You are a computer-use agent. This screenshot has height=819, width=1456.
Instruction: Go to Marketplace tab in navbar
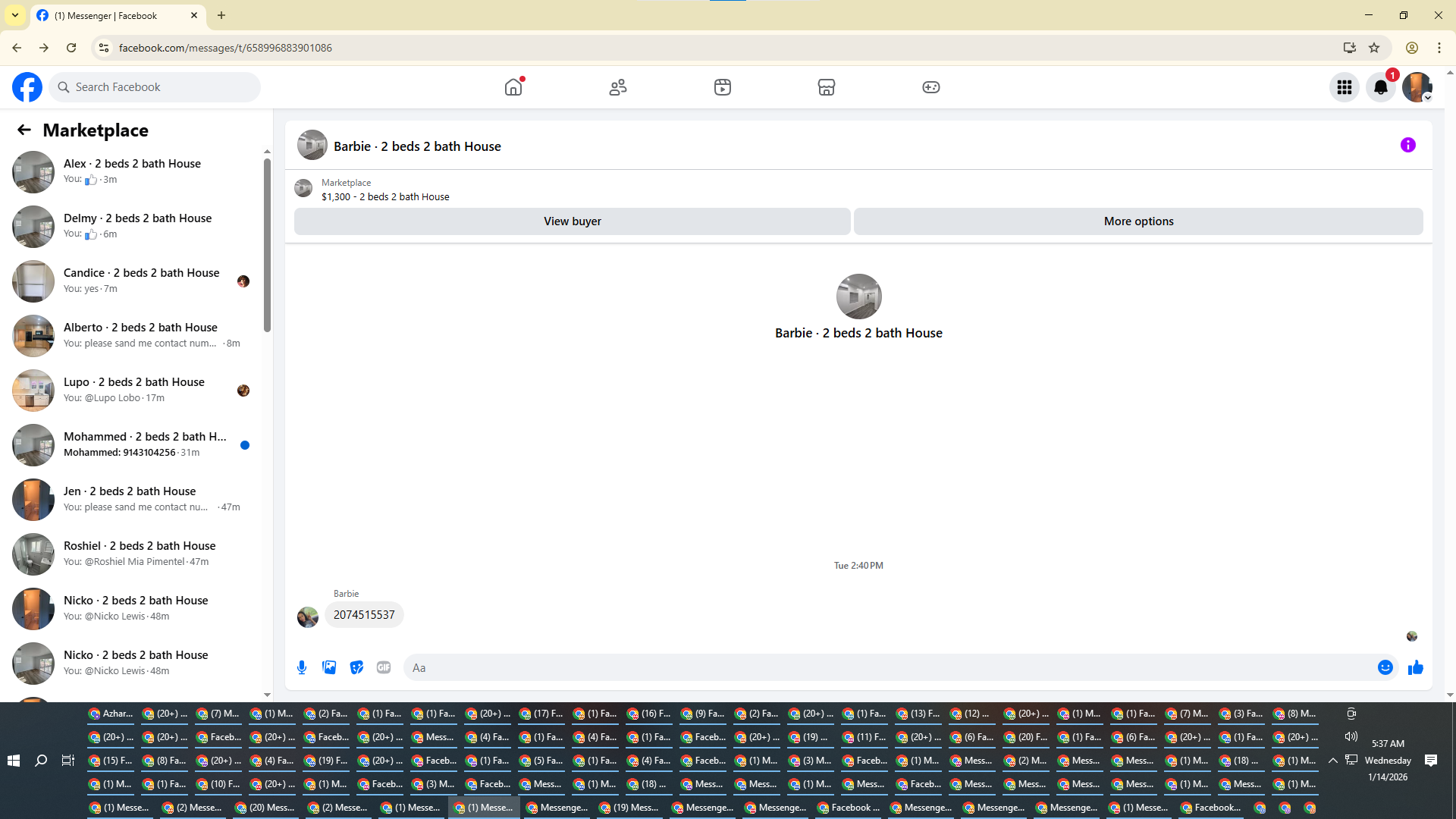826,87
